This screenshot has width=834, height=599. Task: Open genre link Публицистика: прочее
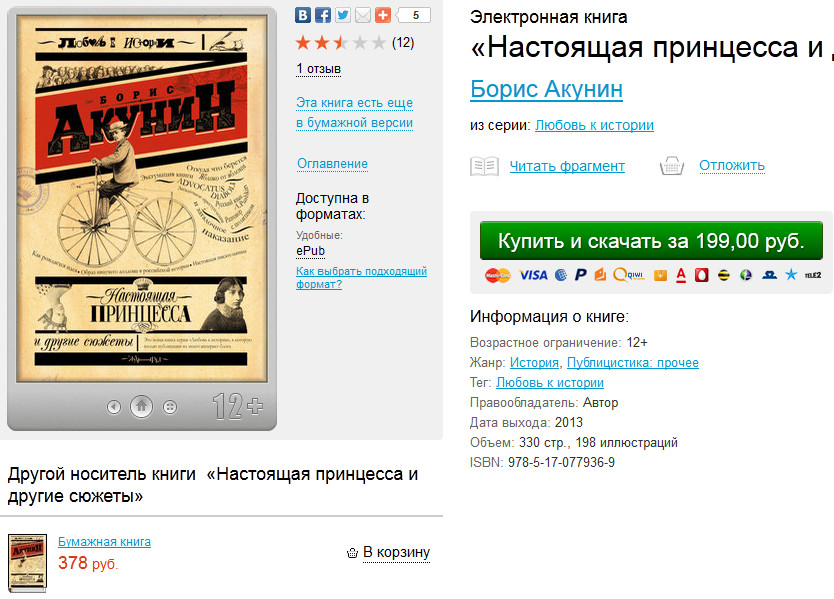click(x=632, y=363)
